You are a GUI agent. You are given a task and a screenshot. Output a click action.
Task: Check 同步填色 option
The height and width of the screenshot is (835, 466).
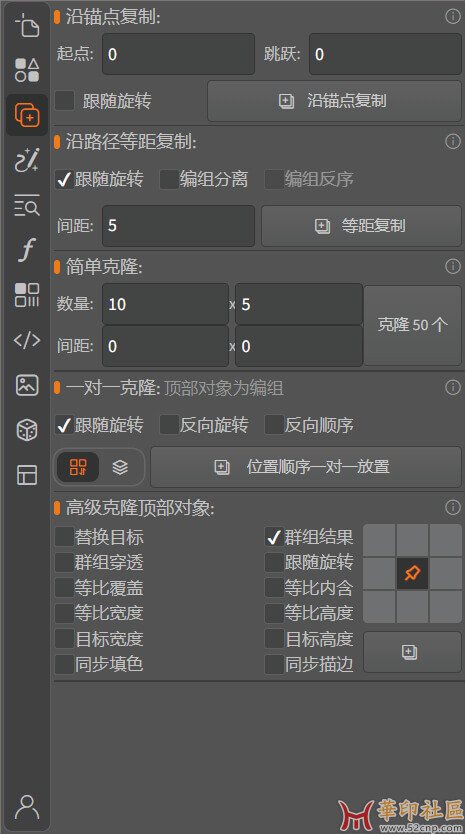coord(64,664)
